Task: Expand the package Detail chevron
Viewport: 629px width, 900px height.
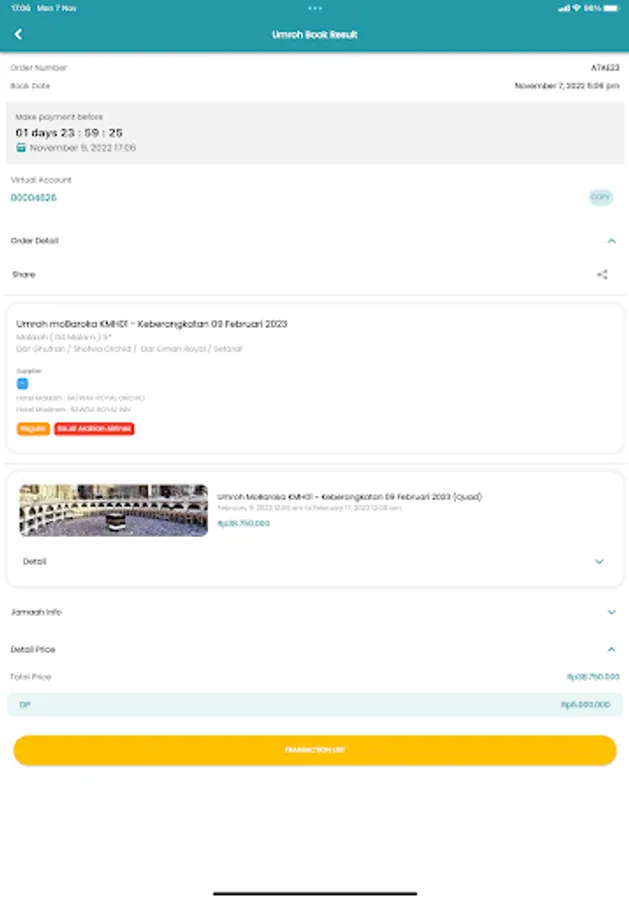Action: coord(599,561)
